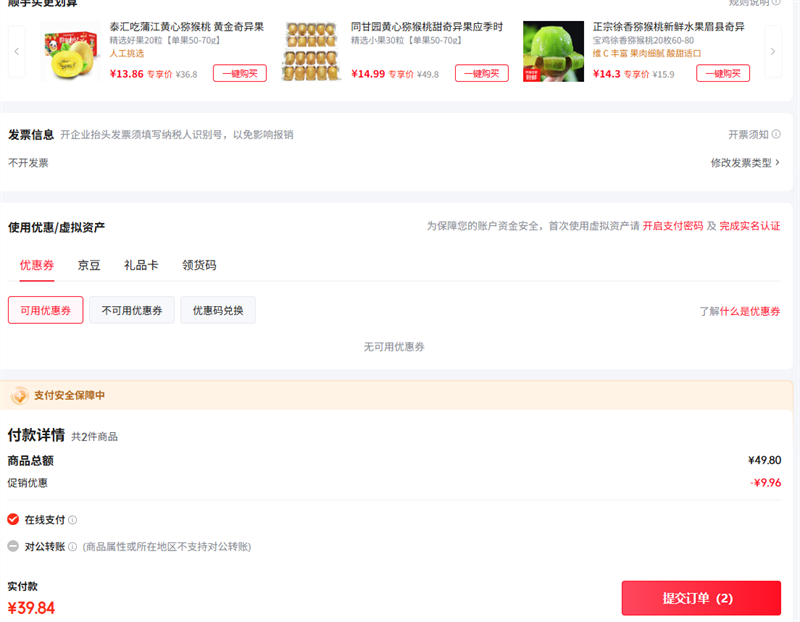The height and width of the screenshot is (622, 800).
Task: Select the 优惠券 tab
Action: 37,266
